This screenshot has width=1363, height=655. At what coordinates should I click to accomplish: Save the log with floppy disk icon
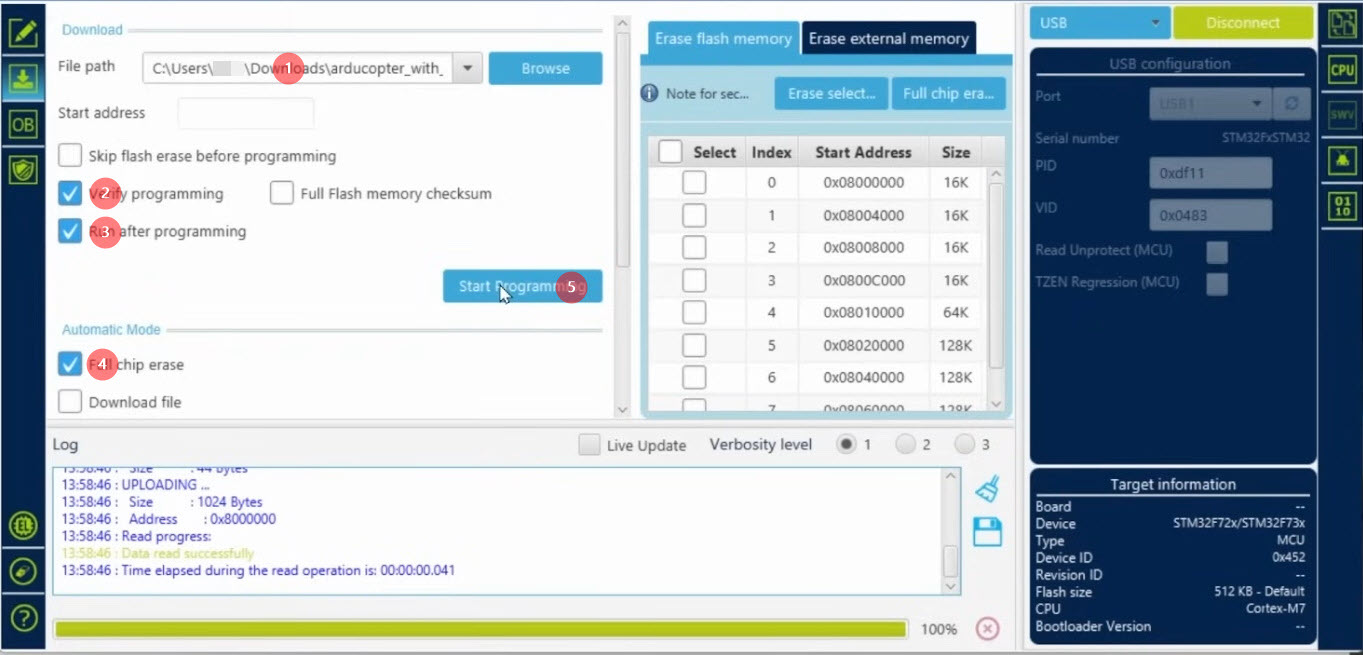click(x=987, y=532)
